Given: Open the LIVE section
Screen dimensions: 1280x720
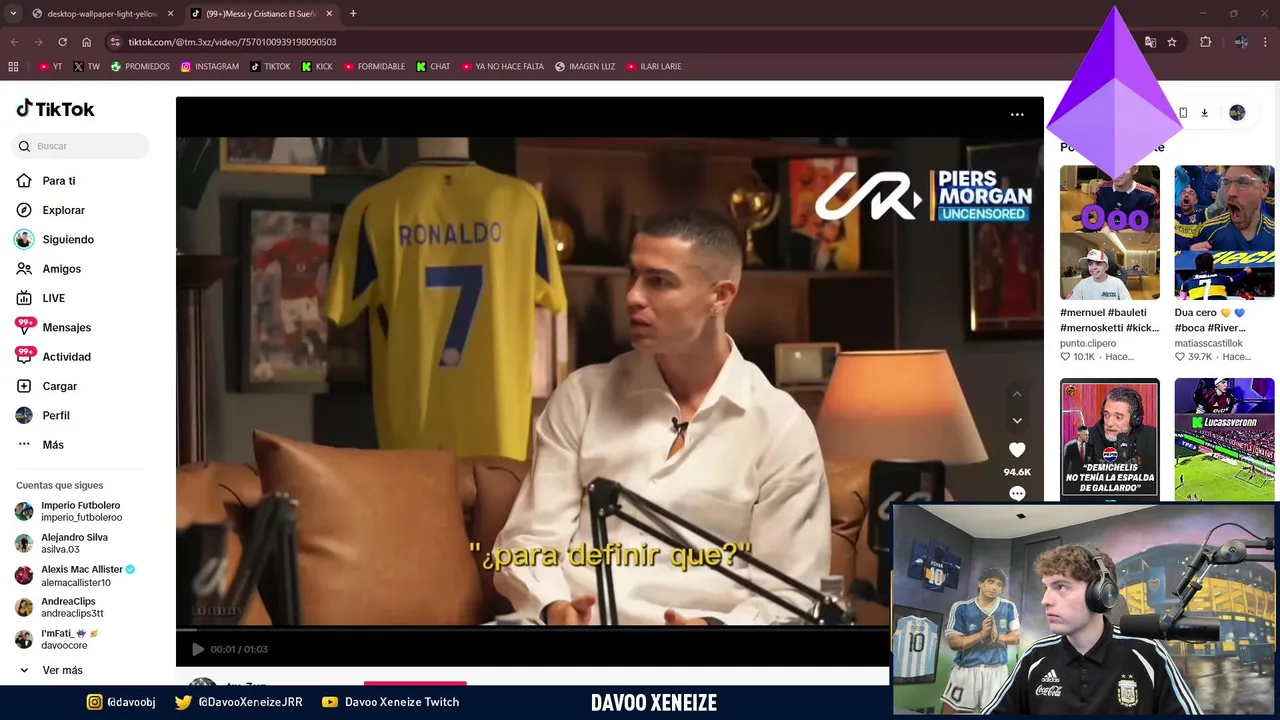Looking at the screenshot, I should [x=53, y=298].
